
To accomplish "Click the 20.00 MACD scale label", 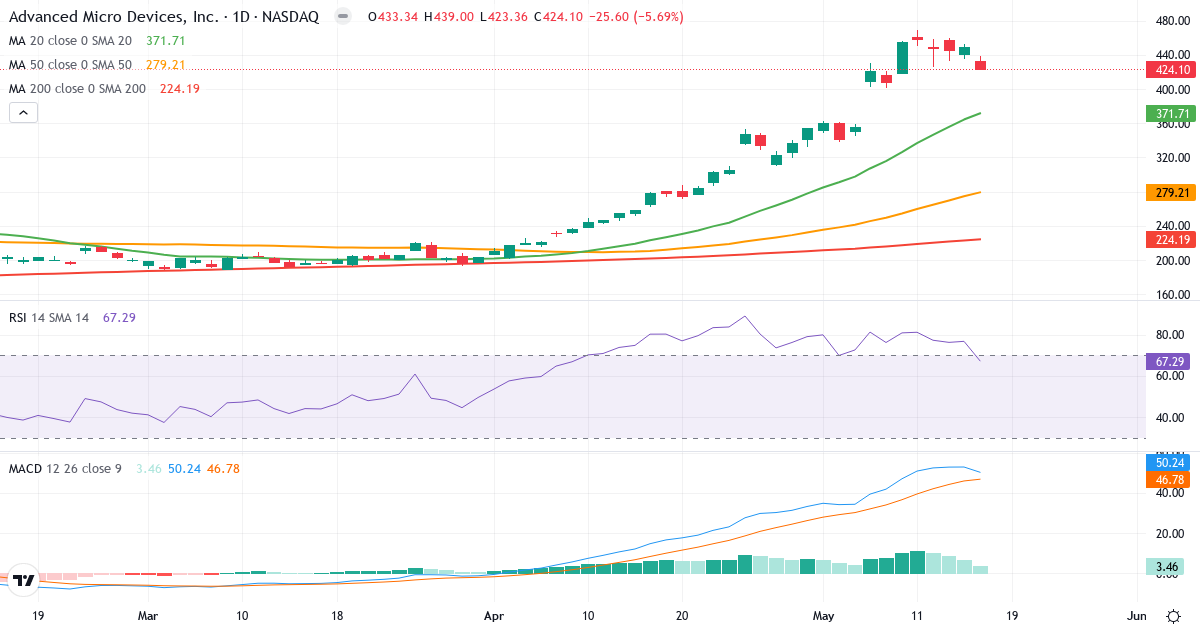I will click(1171, 534).
